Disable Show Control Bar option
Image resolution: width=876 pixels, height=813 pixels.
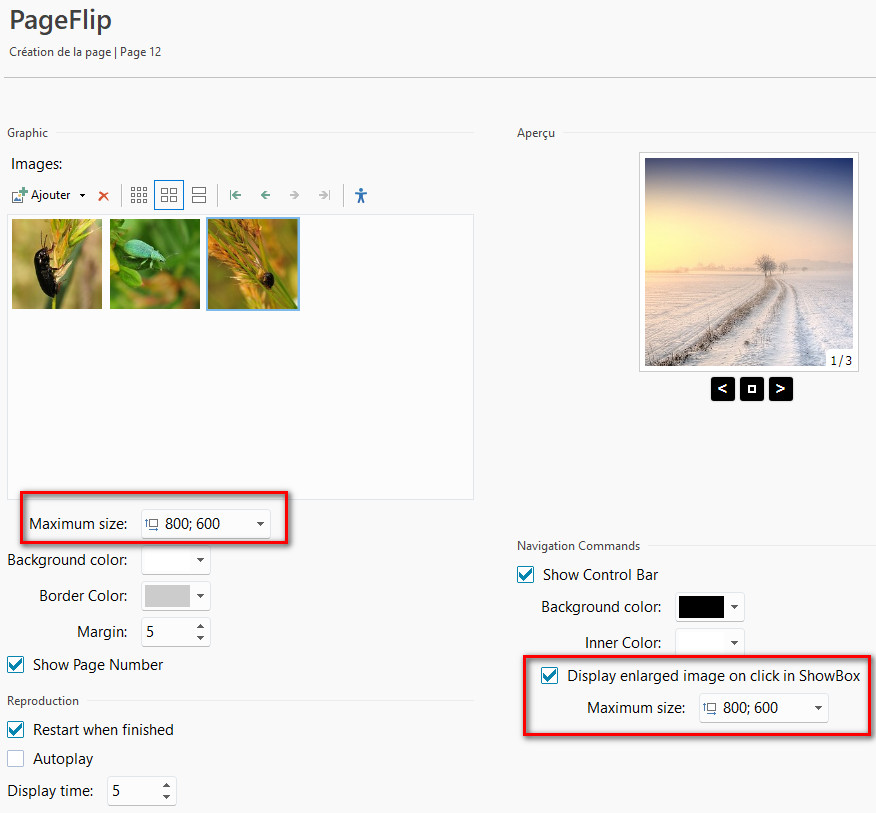tap(525, 575)
